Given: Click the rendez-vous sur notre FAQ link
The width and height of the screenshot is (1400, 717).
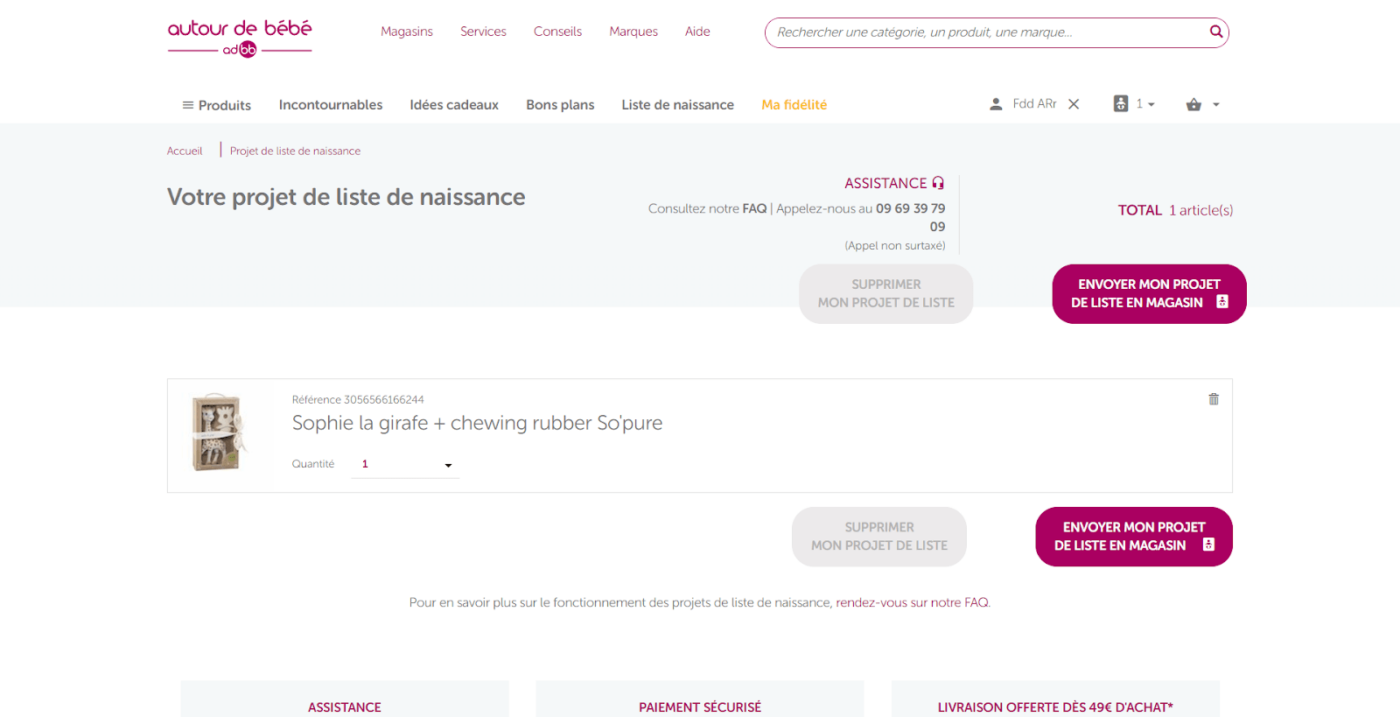Looking at the screenshot, I should click(912, 603).
